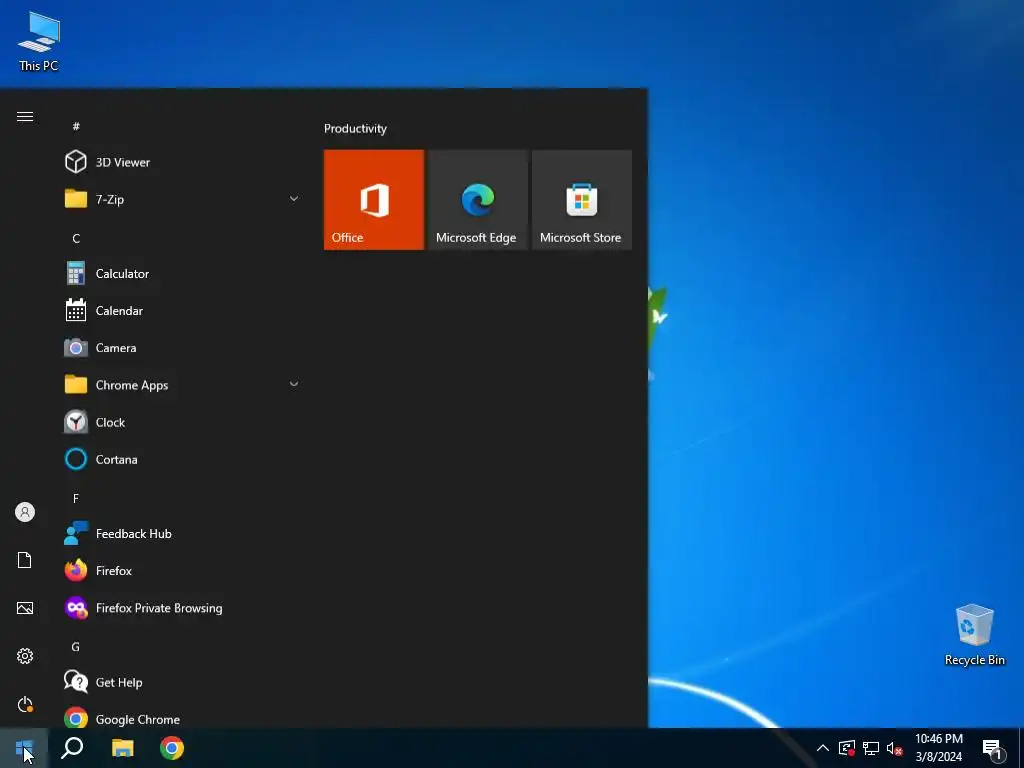Launch Google Chrome from the app list
Screen dimensions: 1024x768
180,717
